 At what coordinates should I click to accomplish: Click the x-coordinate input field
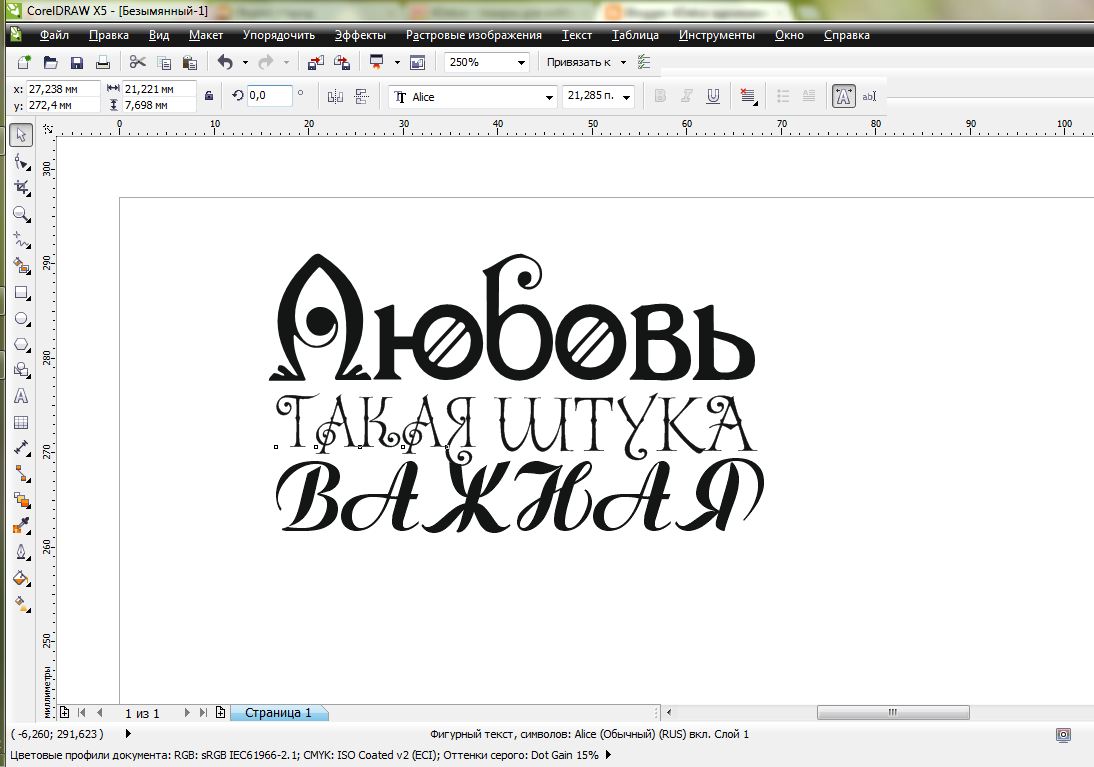[65, 88]
